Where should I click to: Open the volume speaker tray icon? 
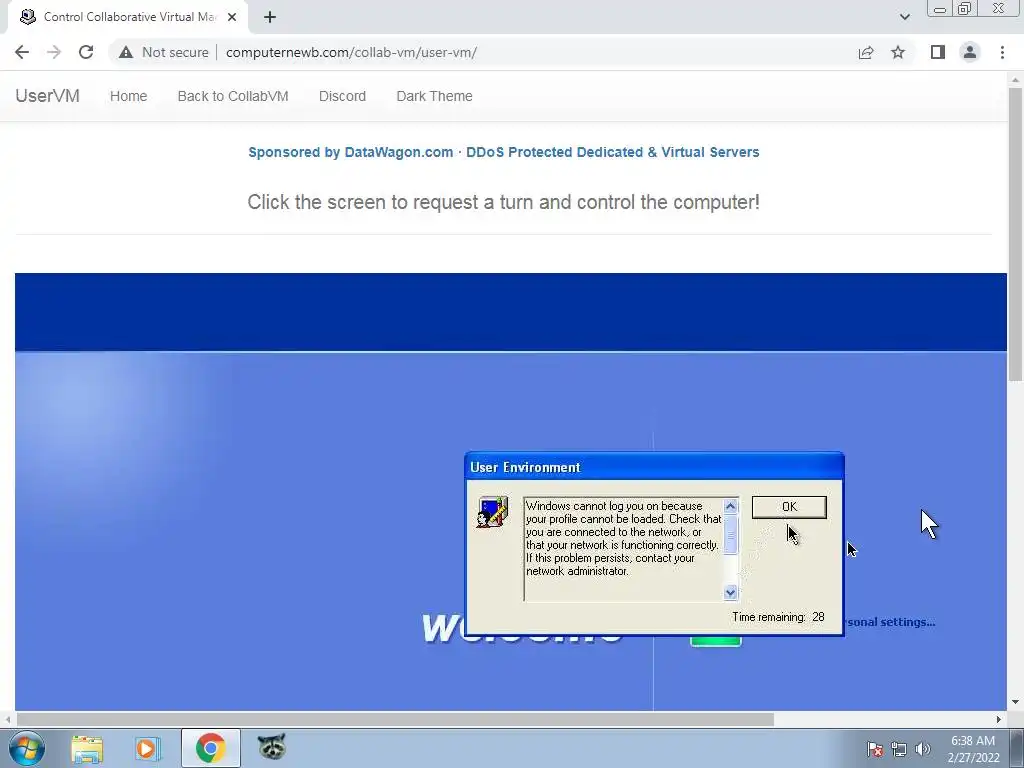[x=923, y=749]
